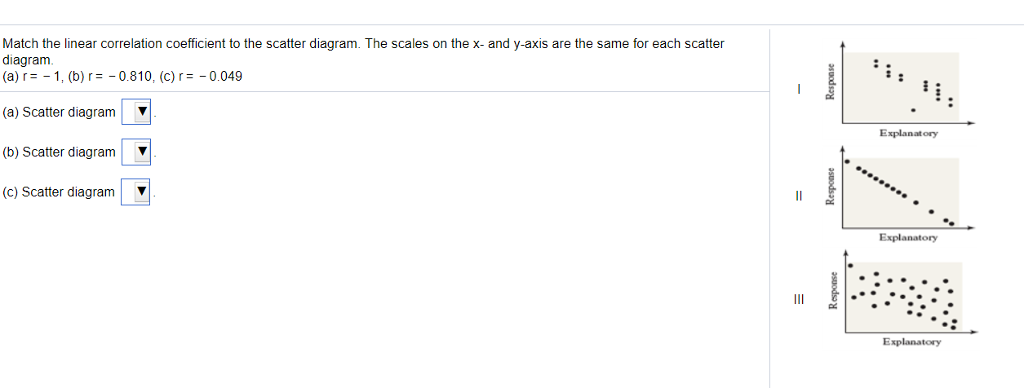
Task: Click the Explanatory axis label under diagram I
Action: [x=908, y=133]
